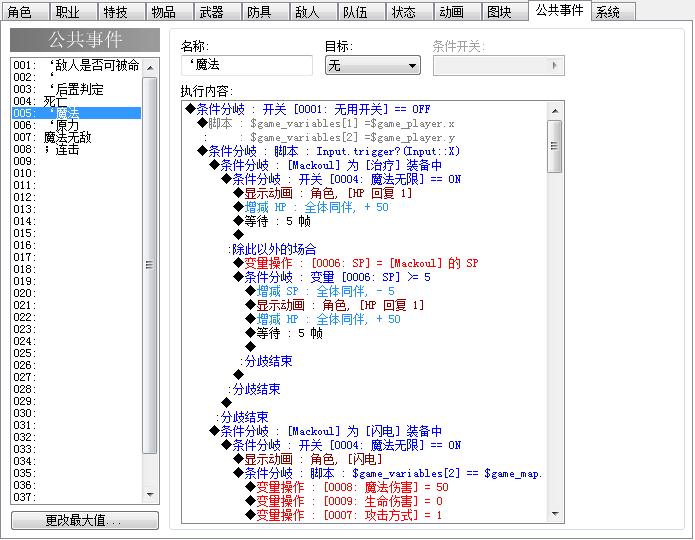Select line 变量操作 [0006: SP] = [Mackoul] 的 SP
This screenshot has width=695, height=540.
pyautogui.click(x=356, y=263)
